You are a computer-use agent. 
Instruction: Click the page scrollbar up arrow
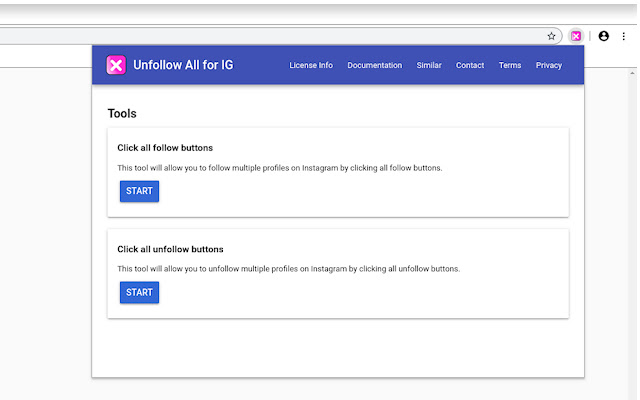632,73
